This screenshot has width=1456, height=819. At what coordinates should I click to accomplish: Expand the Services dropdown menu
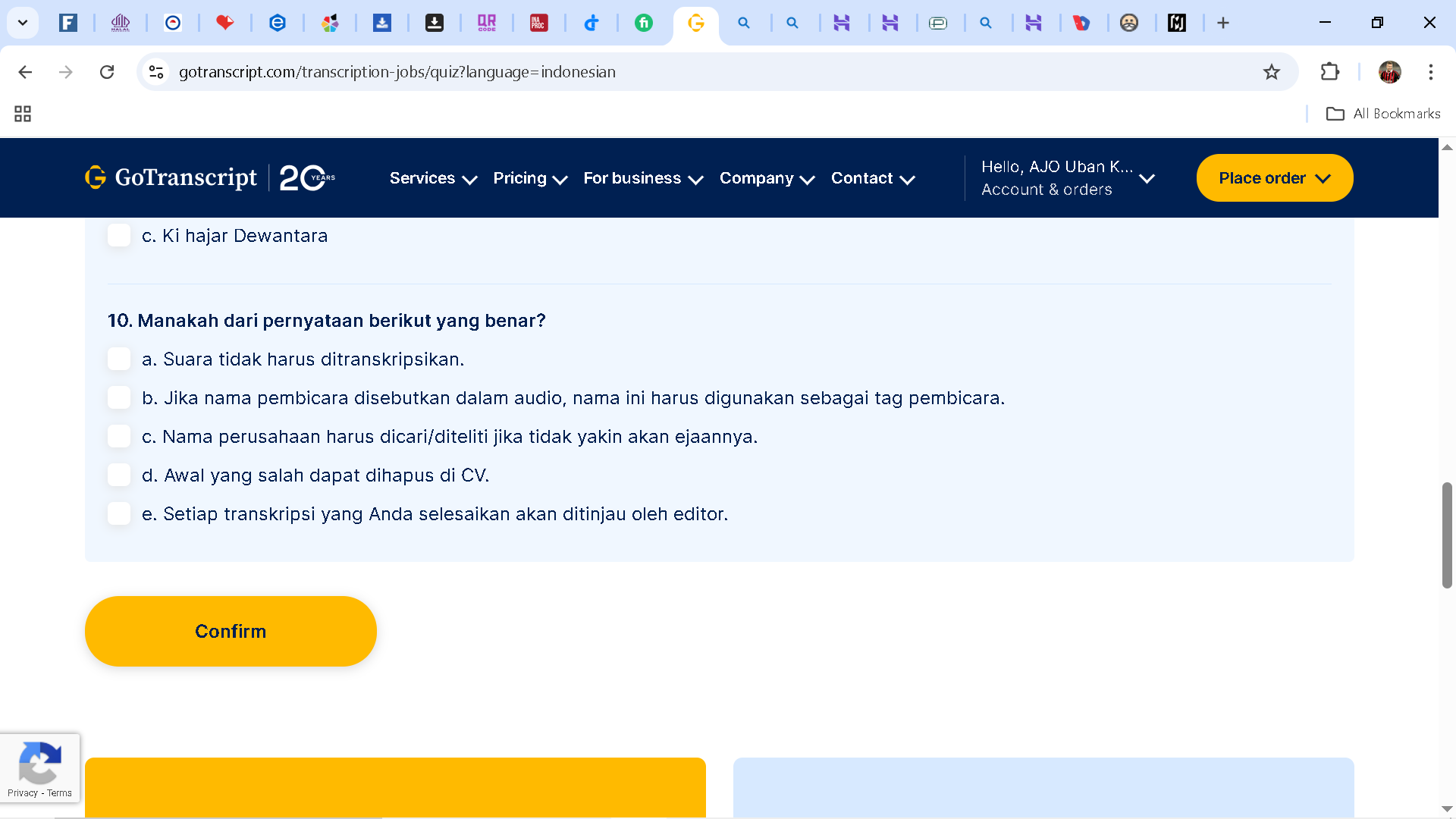[x=433, y=178]
